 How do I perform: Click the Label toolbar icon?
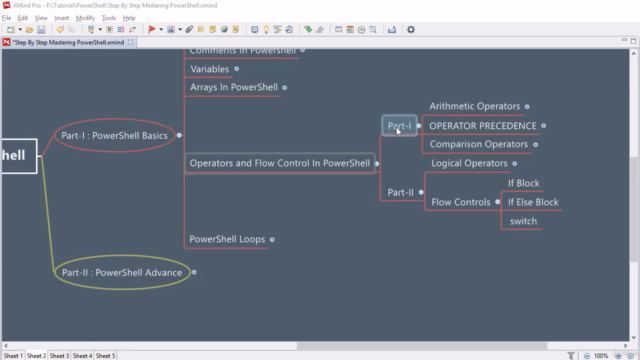coord(201,29)
